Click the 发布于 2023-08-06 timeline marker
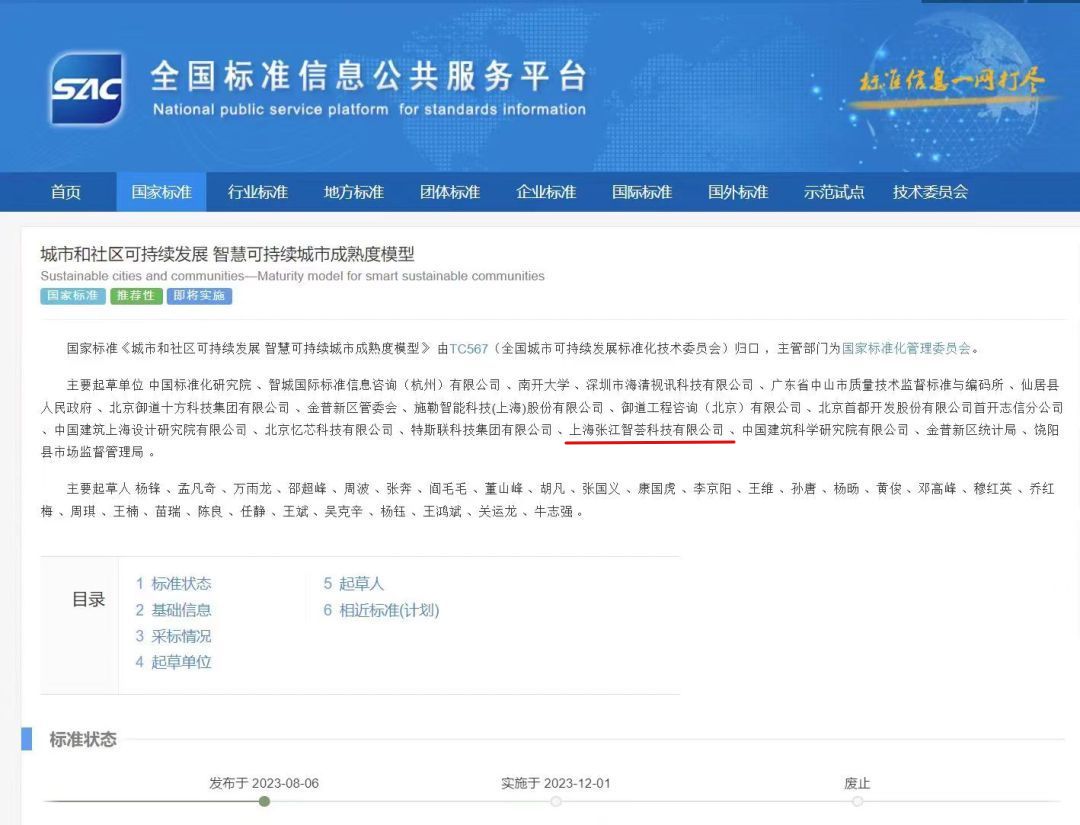The width and height of the screenshot is (1080, 825). click(x=264, y=801)
